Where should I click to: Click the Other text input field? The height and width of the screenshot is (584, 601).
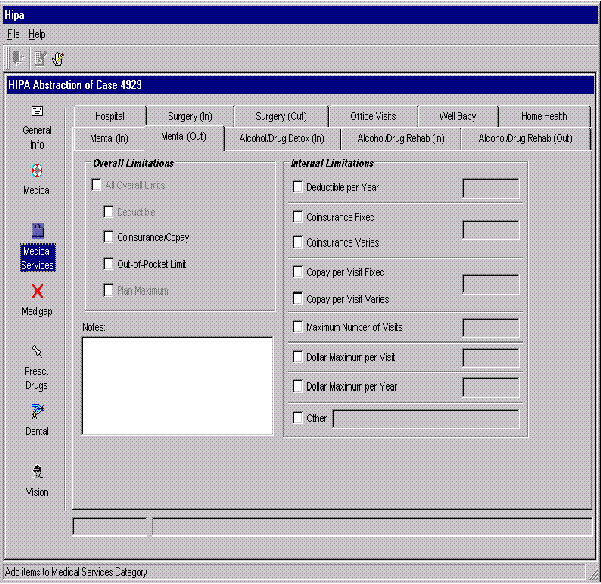click(x=425, y=418)
